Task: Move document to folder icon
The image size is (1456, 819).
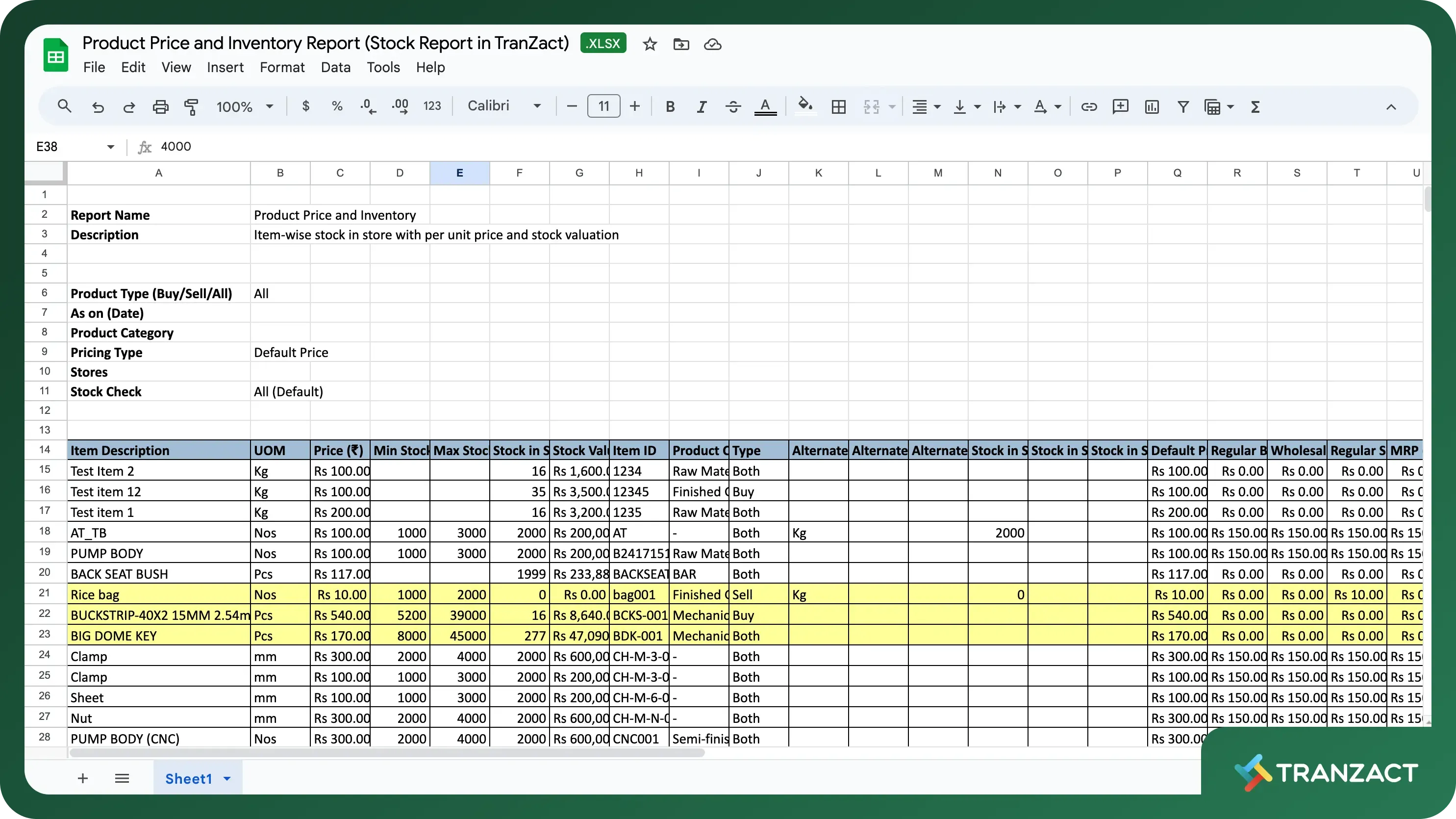Action: 681,44
